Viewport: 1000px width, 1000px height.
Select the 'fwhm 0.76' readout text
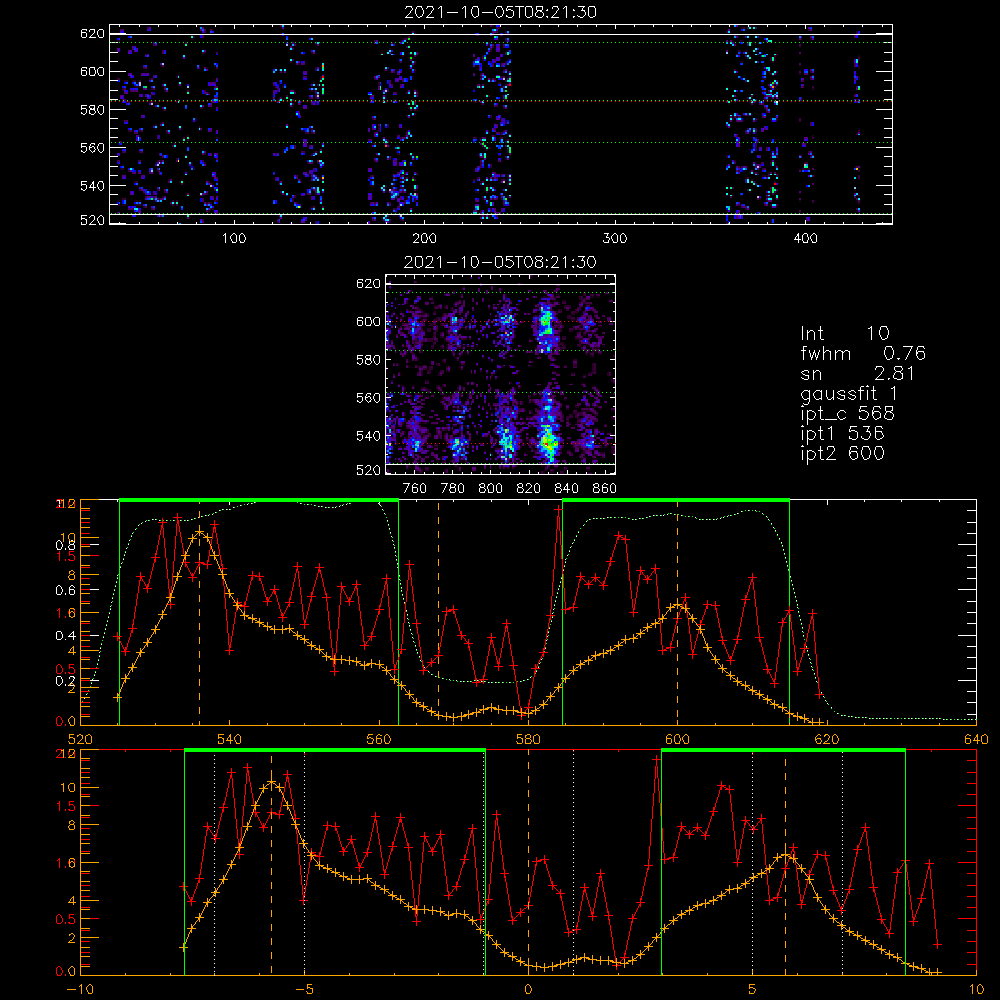(863, 353)
